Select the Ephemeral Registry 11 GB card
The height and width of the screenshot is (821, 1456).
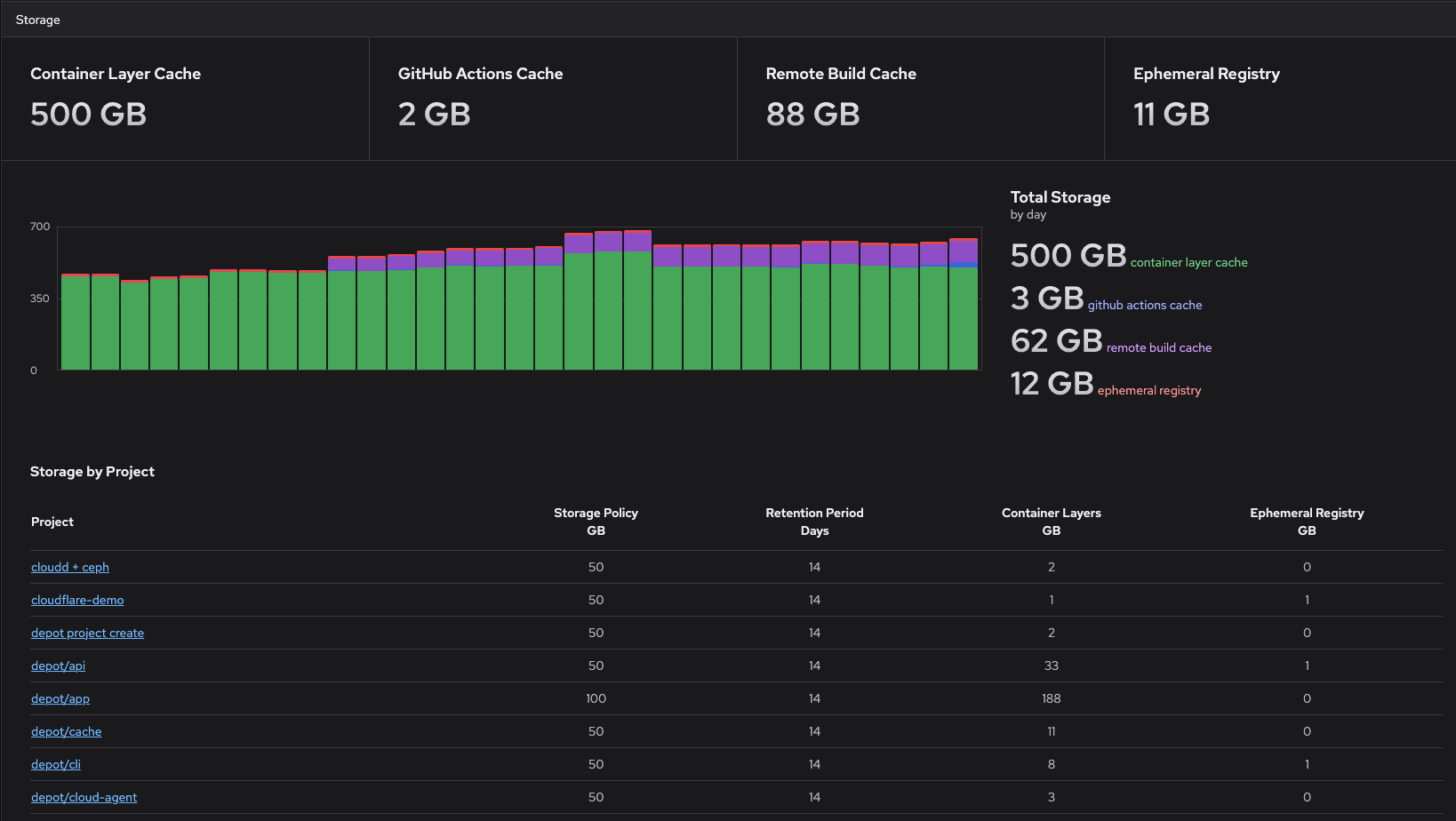tap(1279, 98)
